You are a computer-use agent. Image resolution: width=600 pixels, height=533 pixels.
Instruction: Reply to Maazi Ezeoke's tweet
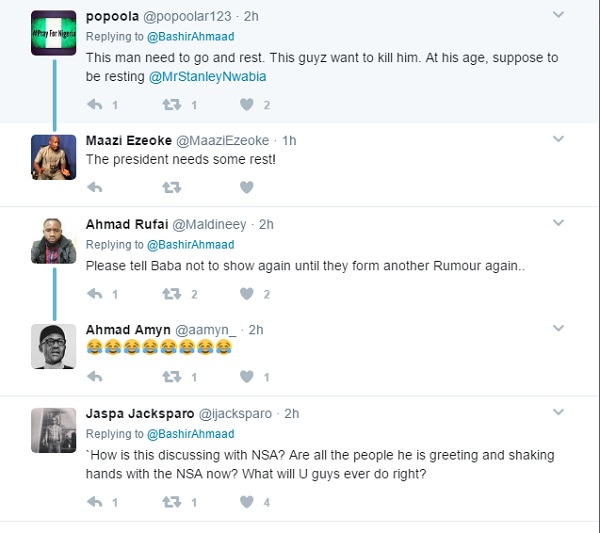pyautogui.click(x=95, y=186)
